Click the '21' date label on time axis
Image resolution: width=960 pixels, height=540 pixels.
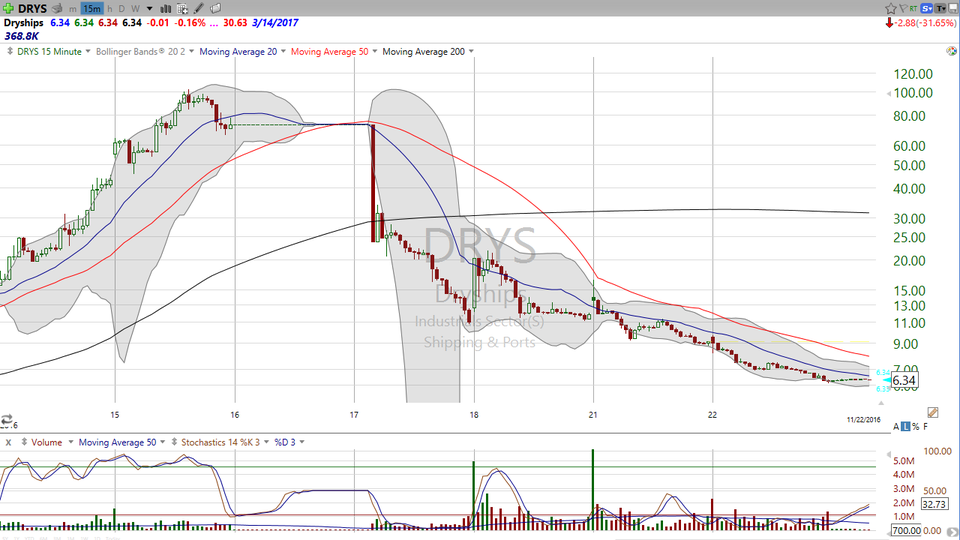click(x=593, y=414)
